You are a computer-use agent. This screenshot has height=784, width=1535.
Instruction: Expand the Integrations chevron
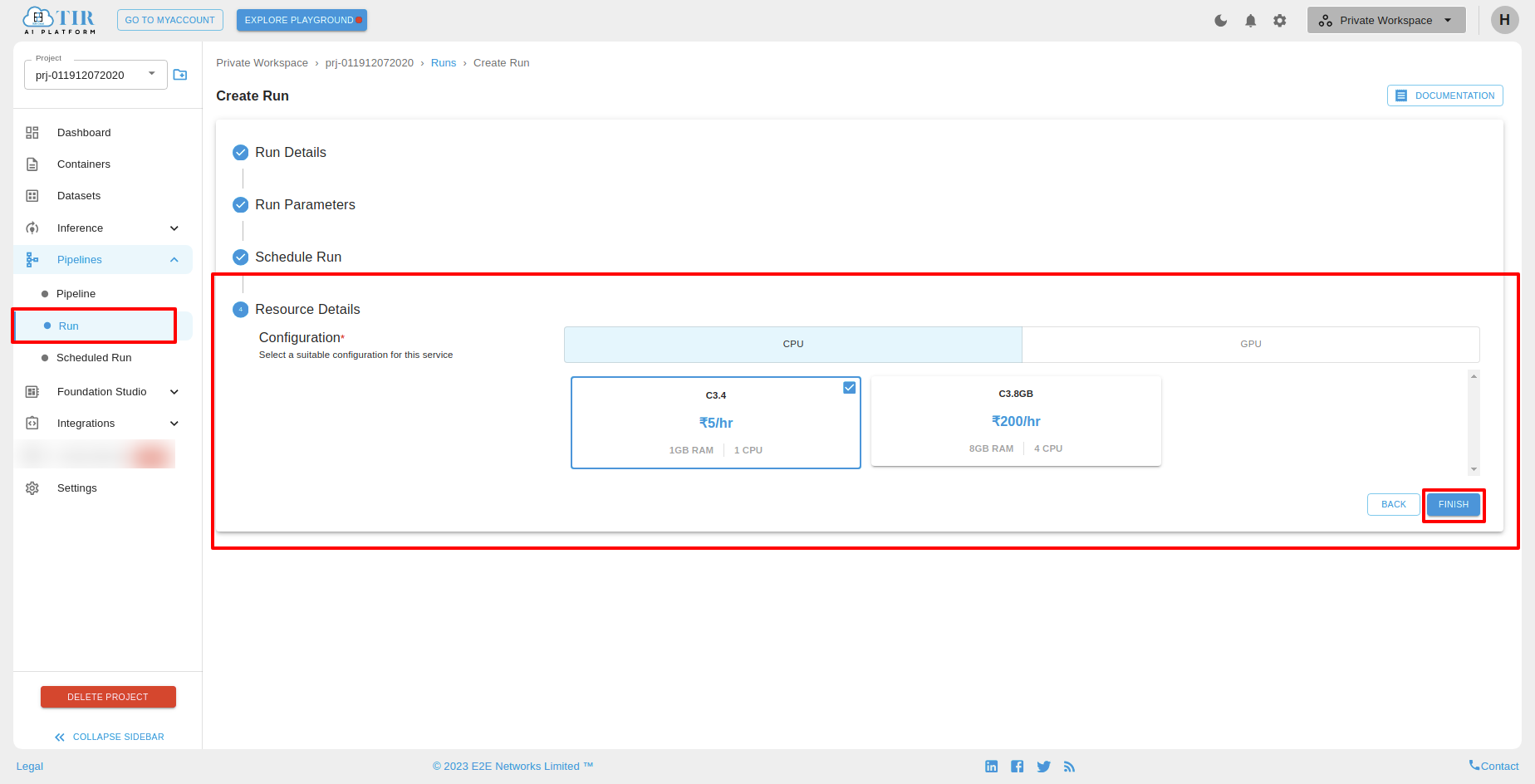click(174, 424)
